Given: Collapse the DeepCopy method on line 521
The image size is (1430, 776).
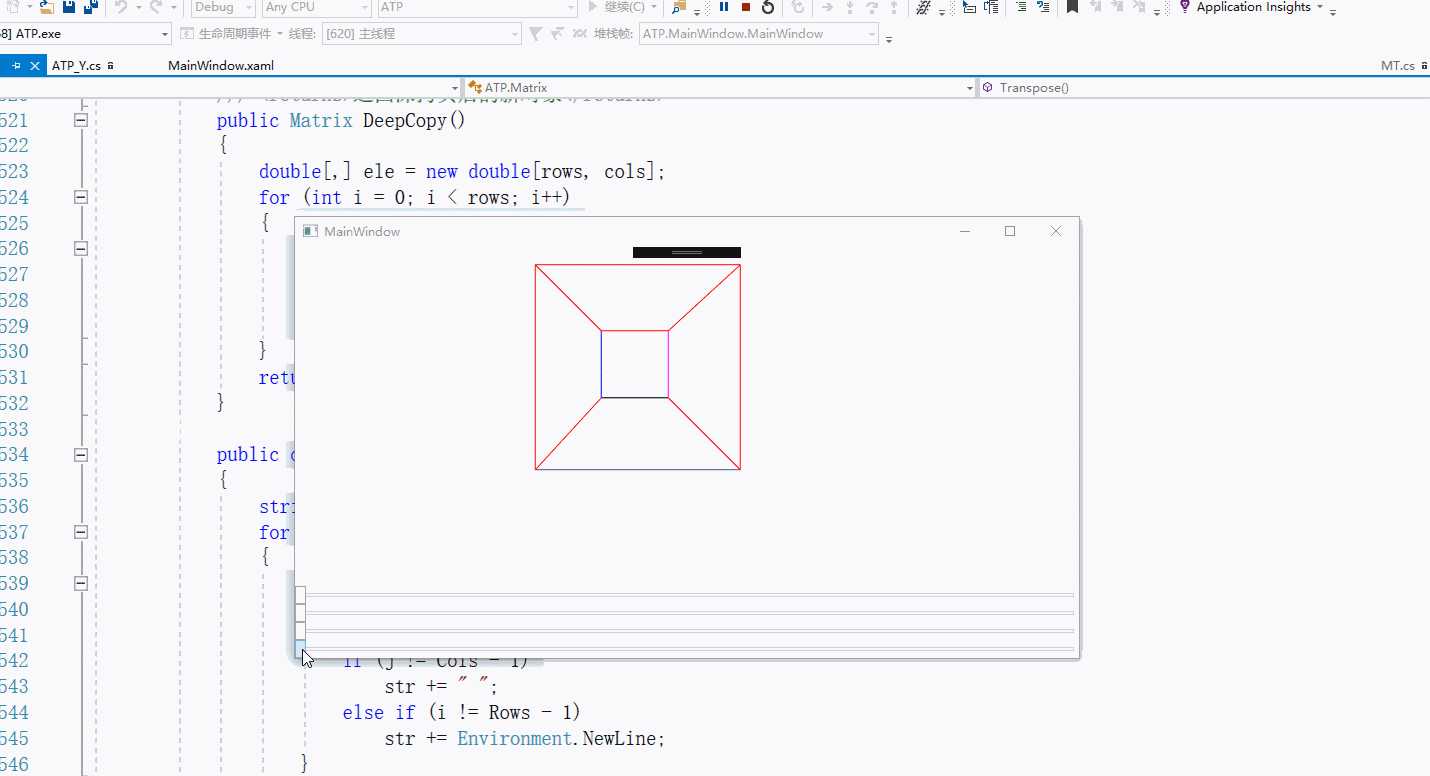Looking at the screenshot, I should (81, 120).
